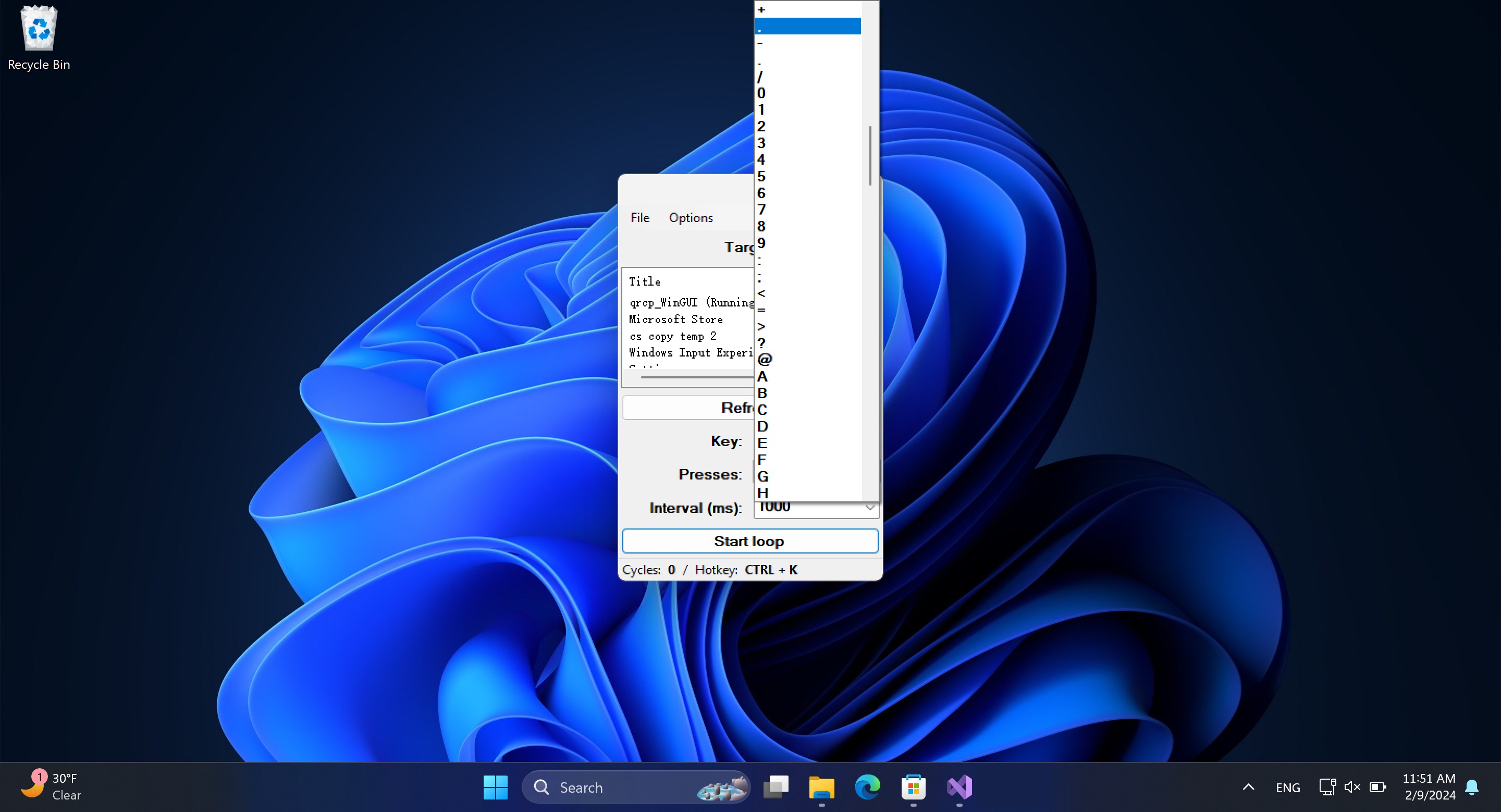Image resolution: width=1501 pixels, height=812 pixels.
Task: Click the Refresh button
Action: [687, 408]
